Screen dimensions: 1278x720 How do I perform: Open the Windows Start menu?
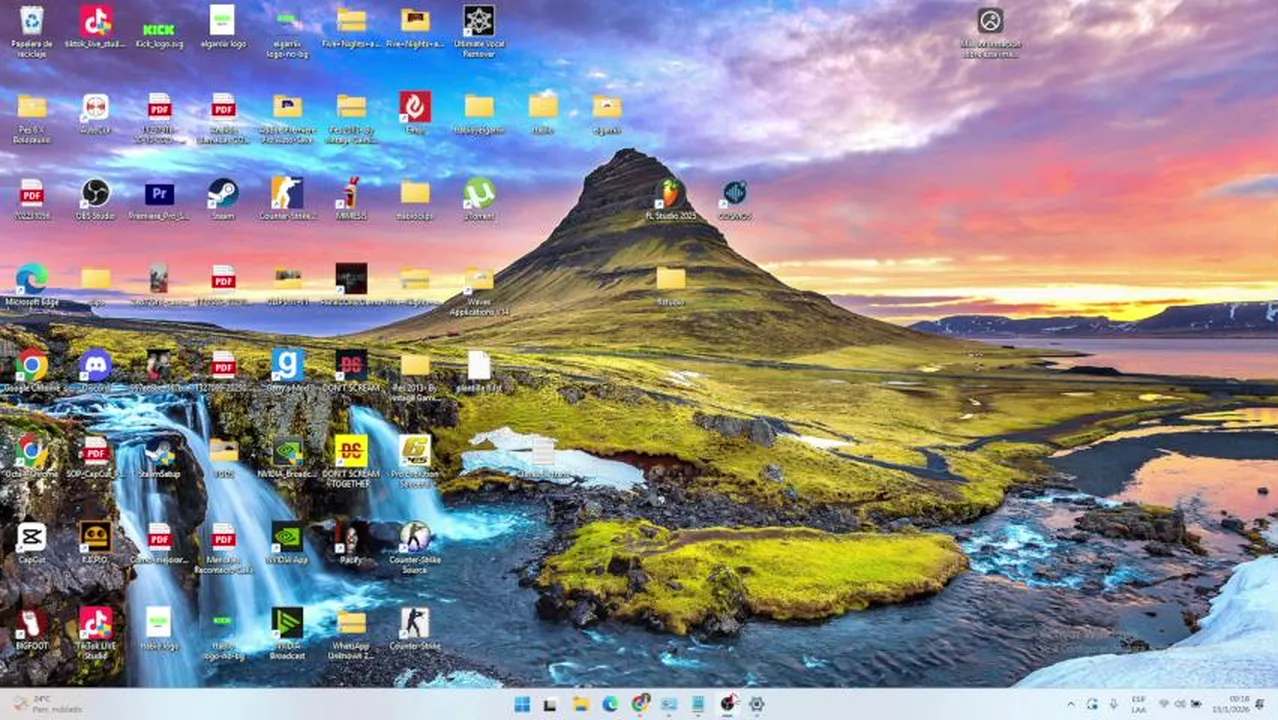click(522, 704)
